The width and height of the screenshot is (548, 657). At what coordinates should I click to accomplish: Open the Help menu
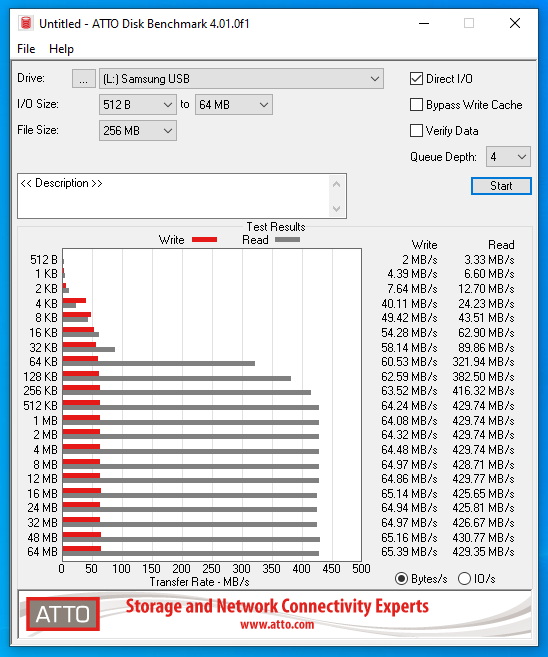pyautogui.click(x=61, y=49)
